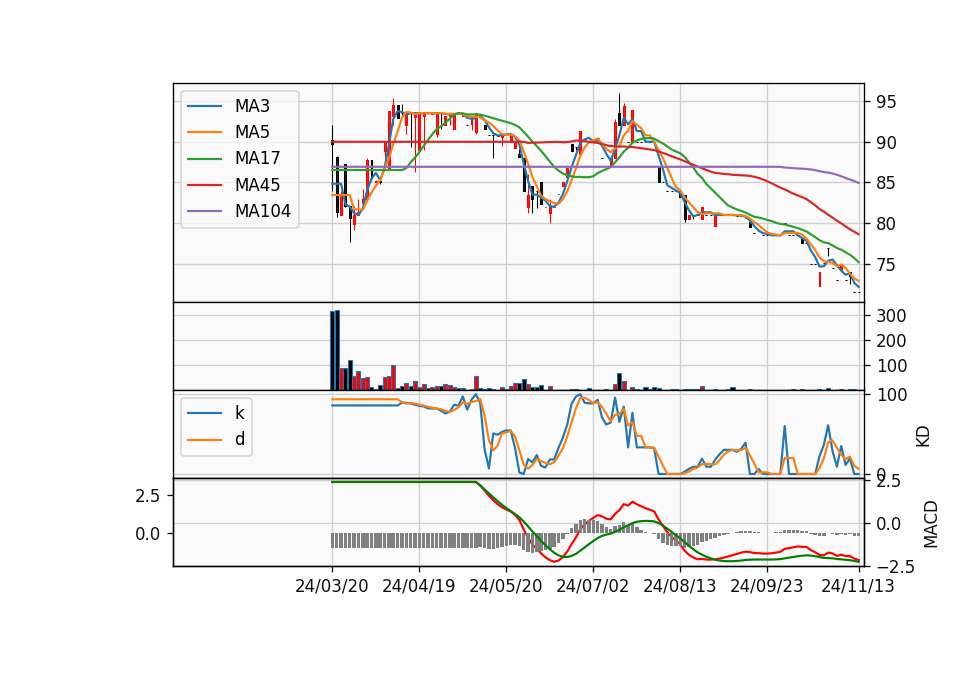The height and width of the screenshot is (690, 960).
Task: Click the 24/08/13 date tick label
Action: click(x=680, y=586)
